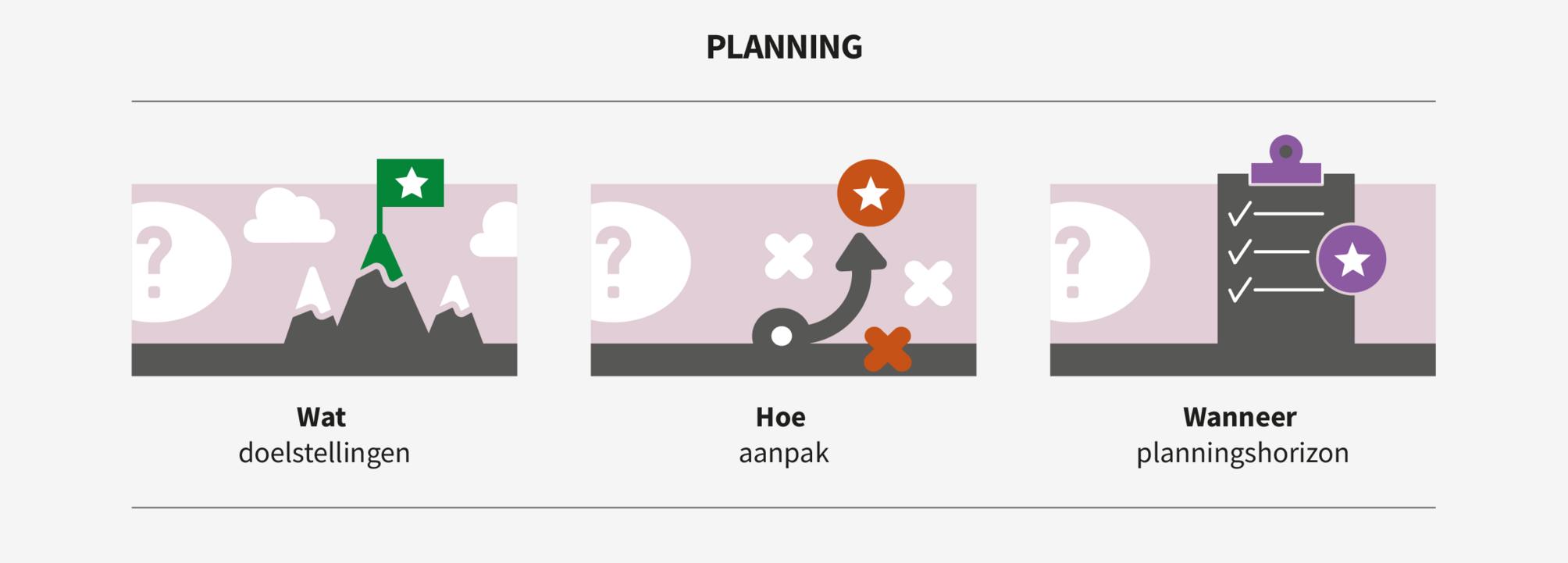Click the first checkmark on the clipboard
1568x563 pixels.
coord(1238,212)
